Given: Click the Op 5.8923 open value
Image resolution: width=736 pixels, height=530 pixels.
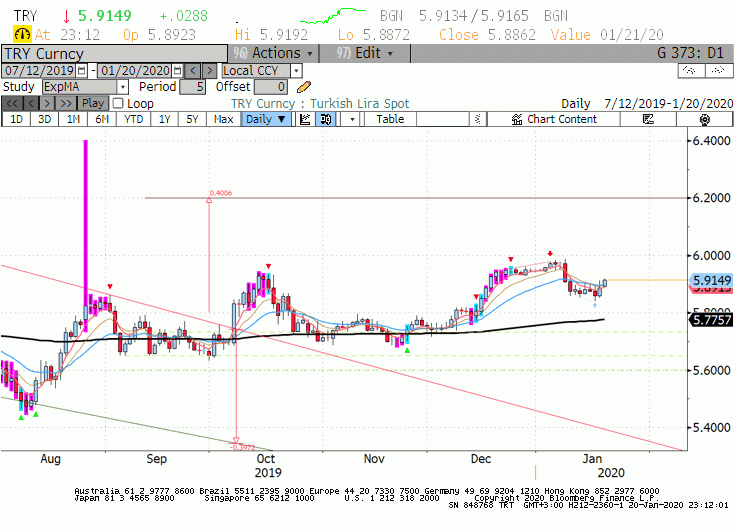Looking at the screenshot, I should 159,35.
